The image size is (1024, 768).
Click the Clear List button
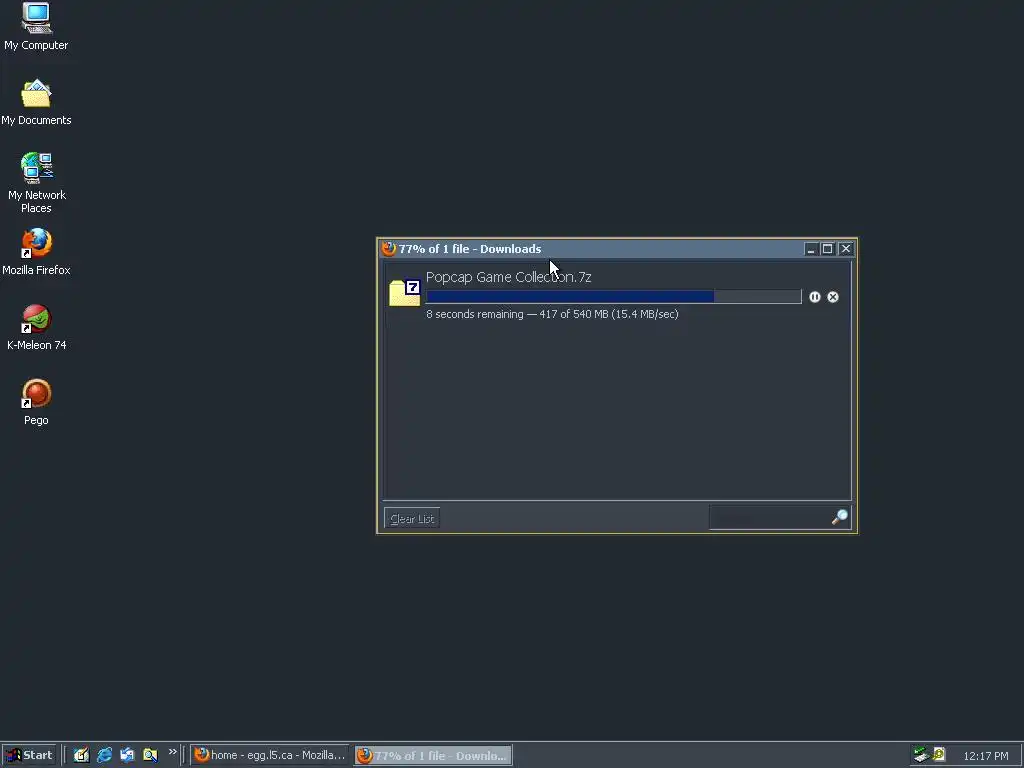point(412,519)
